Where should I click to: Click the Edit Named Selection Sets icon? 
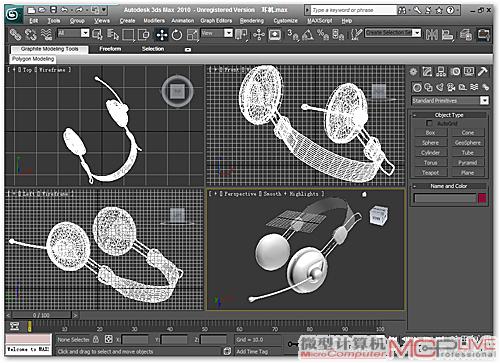[356, 34]
